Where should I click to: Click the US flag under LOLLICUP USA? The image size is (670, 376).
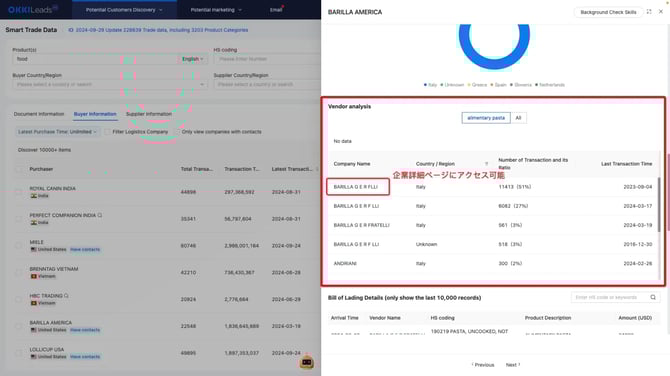33,357
